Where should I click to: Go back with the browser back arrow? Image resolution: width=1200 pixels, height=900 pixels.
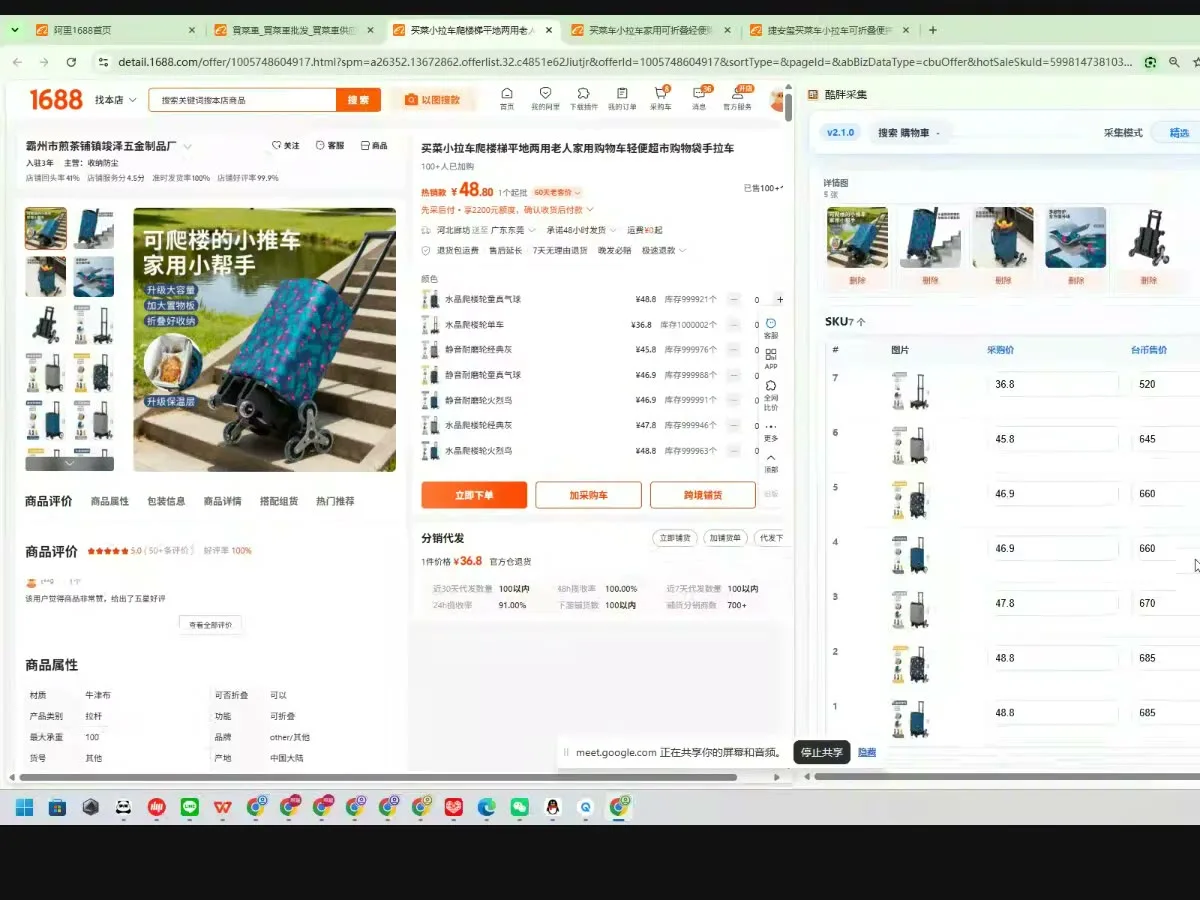click(17, 62)
